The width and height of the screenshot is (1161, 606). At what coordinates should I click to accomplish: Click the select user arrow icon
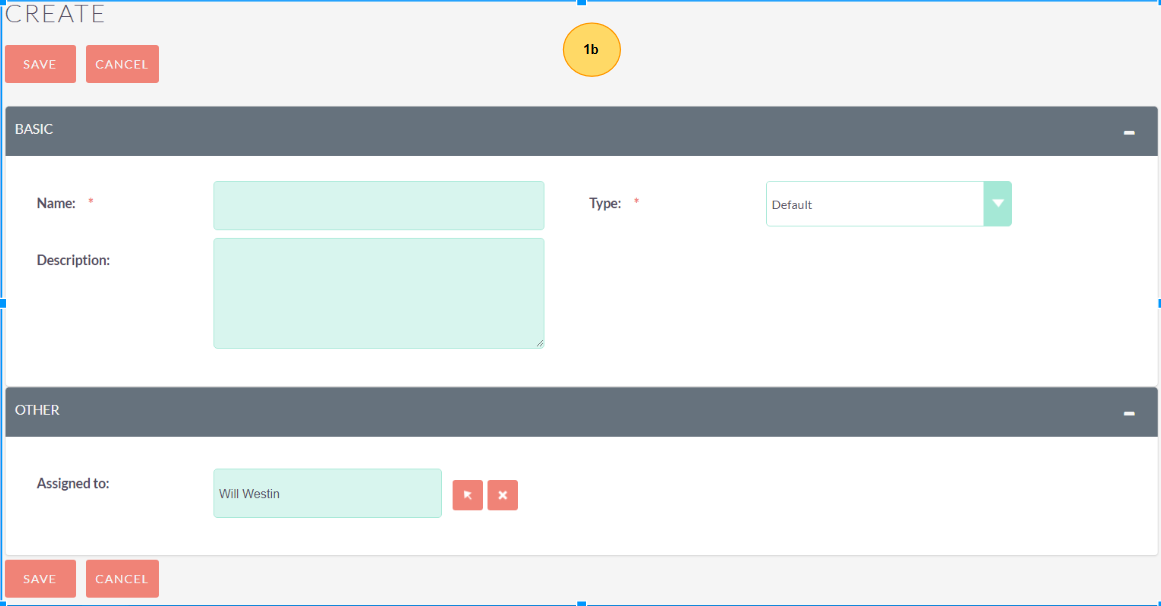pos(467,495)
